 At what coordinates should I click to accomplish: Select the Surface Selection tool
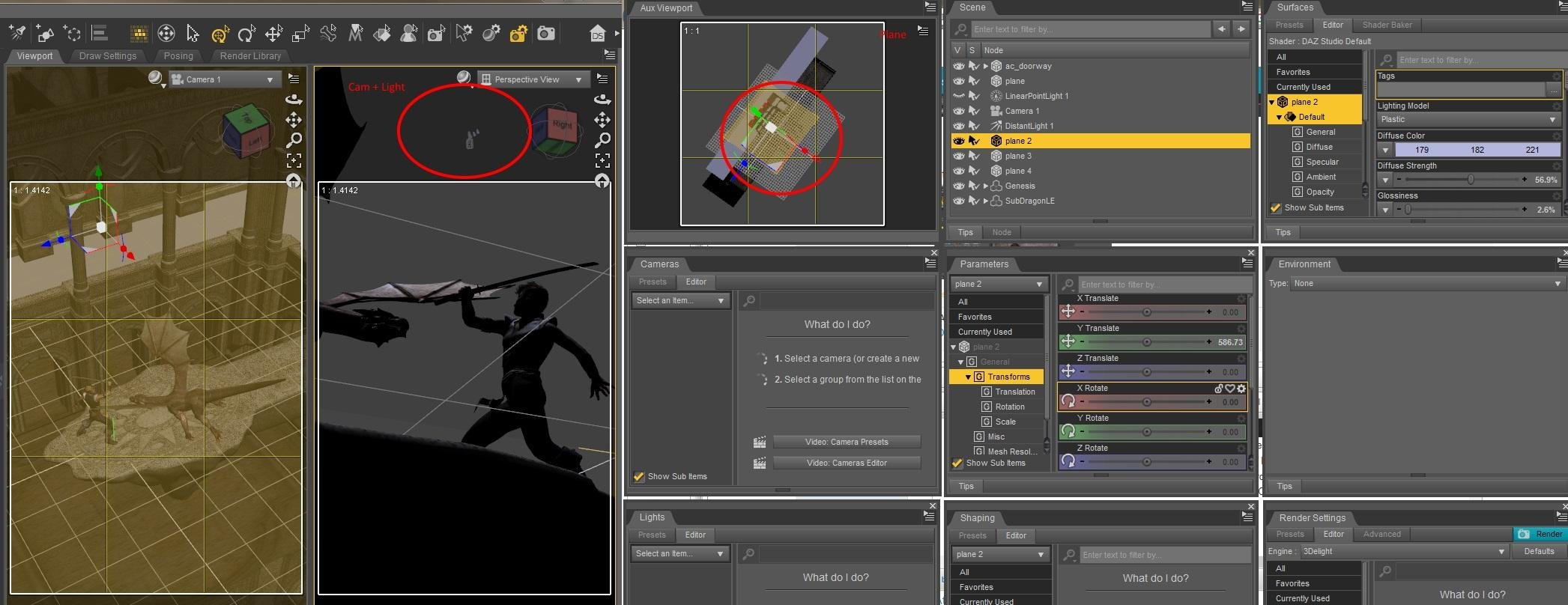382,34
